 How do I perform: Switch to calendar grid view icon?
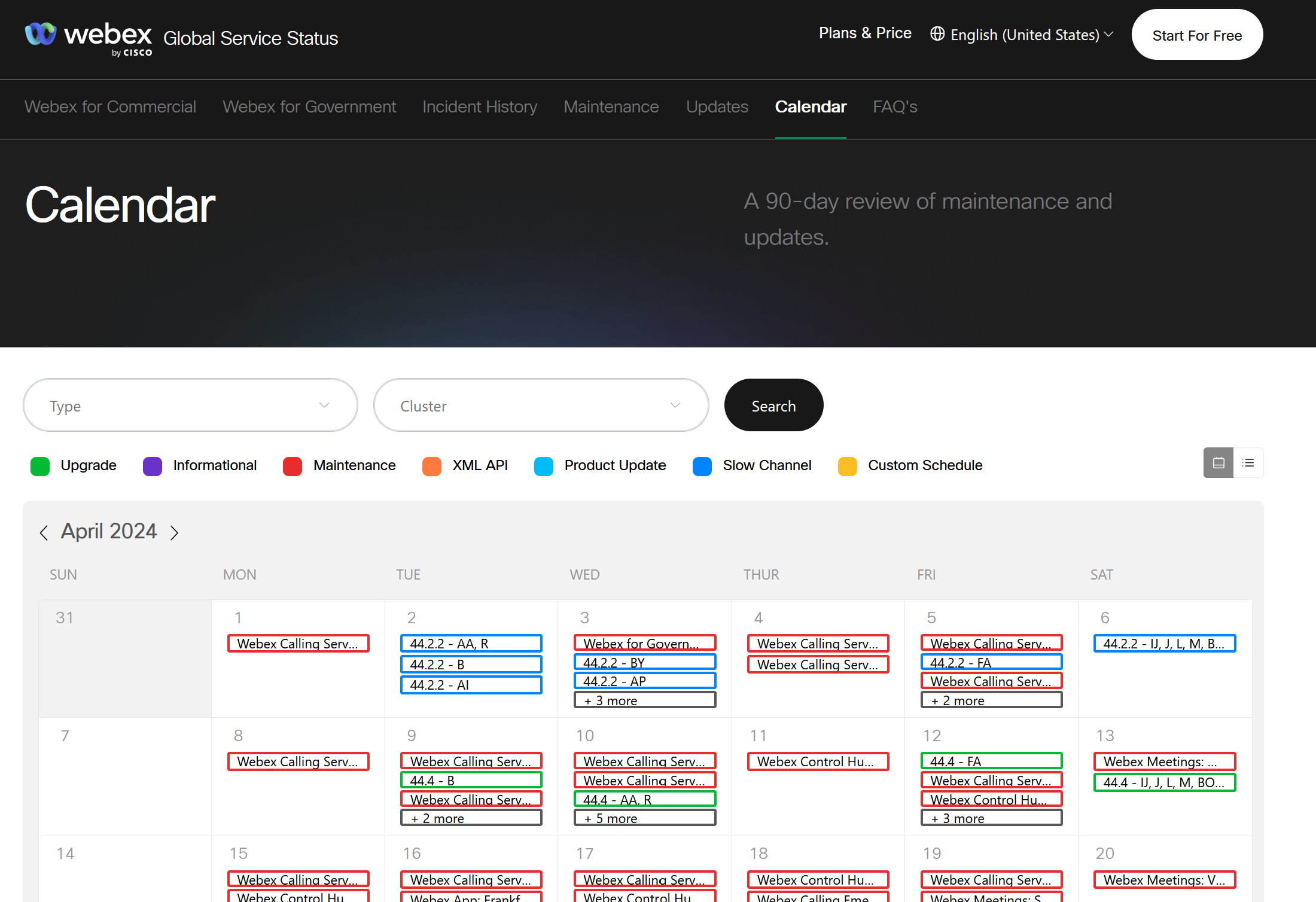1218,463
